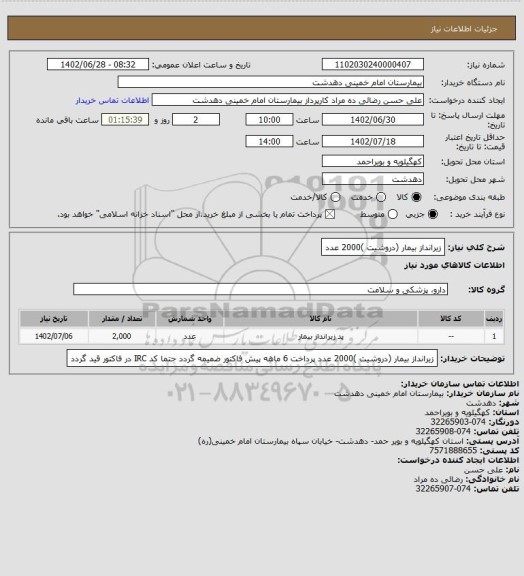Click the response deadline date 1402/06/30
The height and width of the screenshot is (576, 524).
[x=373, y=120]
